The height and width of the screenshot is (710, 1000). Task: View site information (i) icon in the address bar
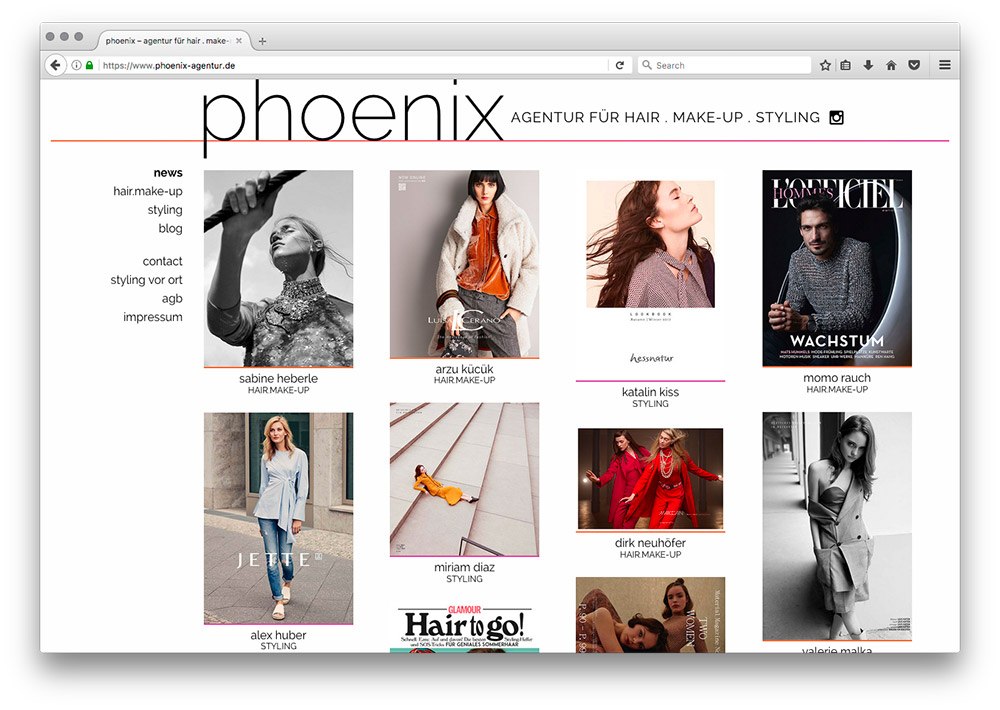pos(76,65)
